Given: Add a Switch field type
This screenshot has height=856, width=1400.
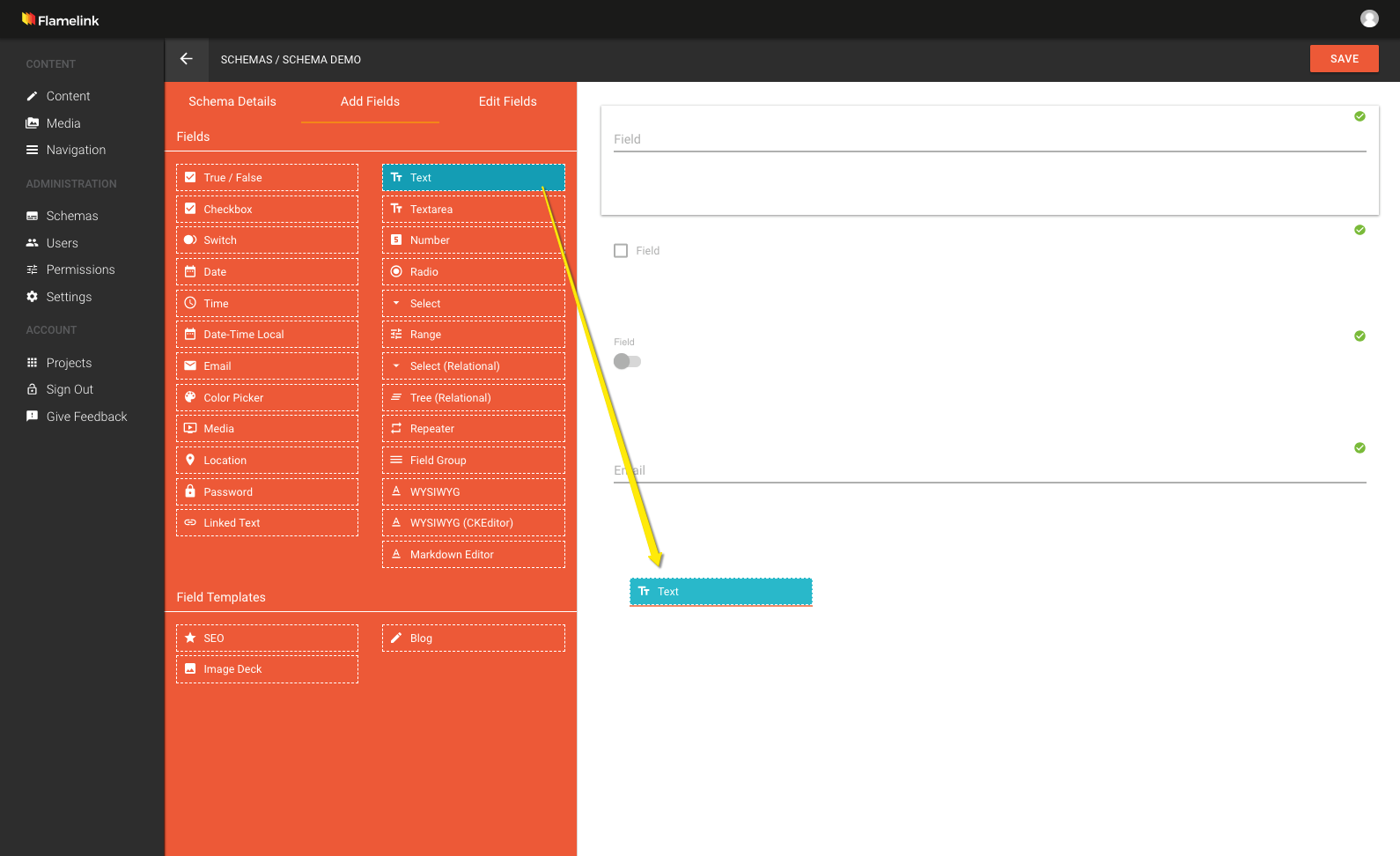Looking at the screenshot, I should pos(267,240).
